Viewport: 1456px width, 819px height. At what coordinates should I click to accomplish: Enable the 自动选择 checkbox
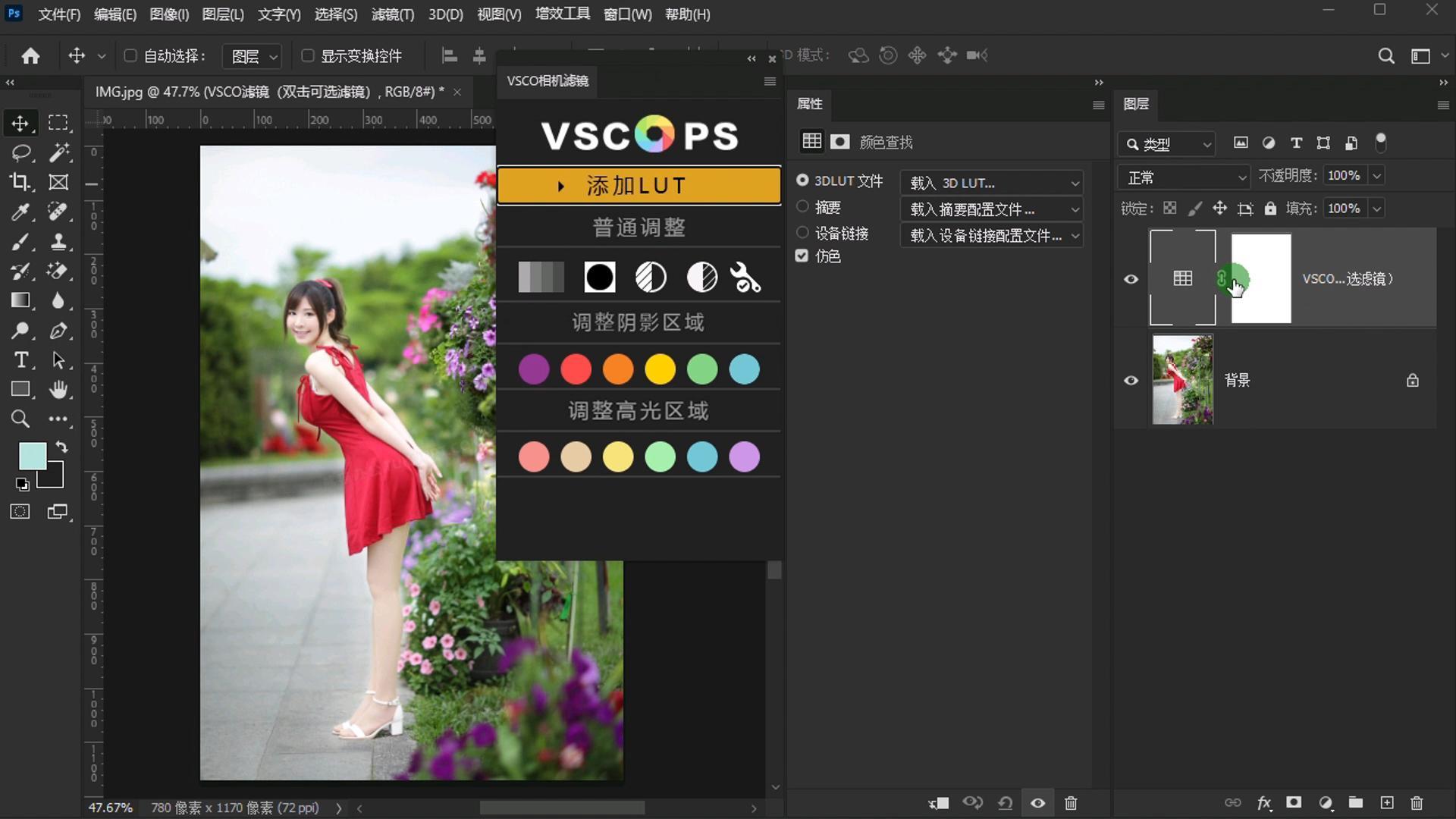point(130,55)
